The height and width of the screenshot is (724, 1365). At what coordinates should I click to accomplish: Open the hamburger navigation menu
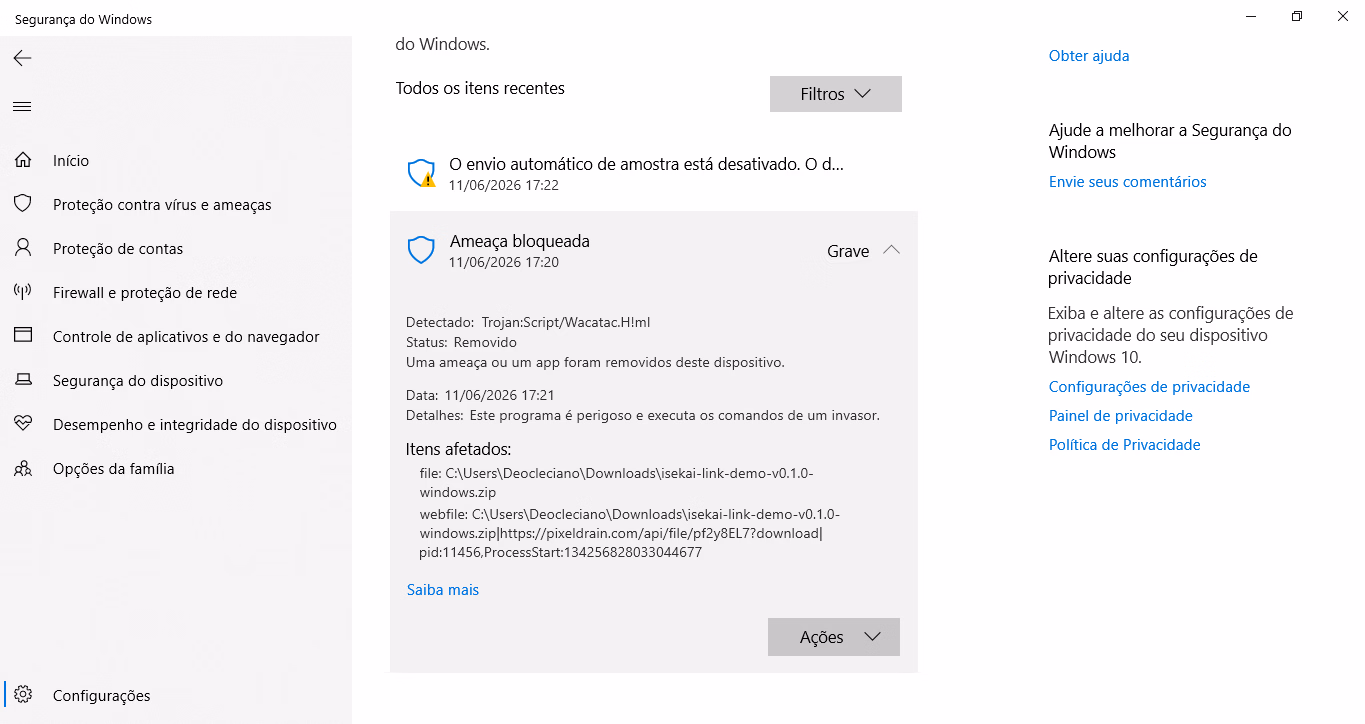point(22,106)
